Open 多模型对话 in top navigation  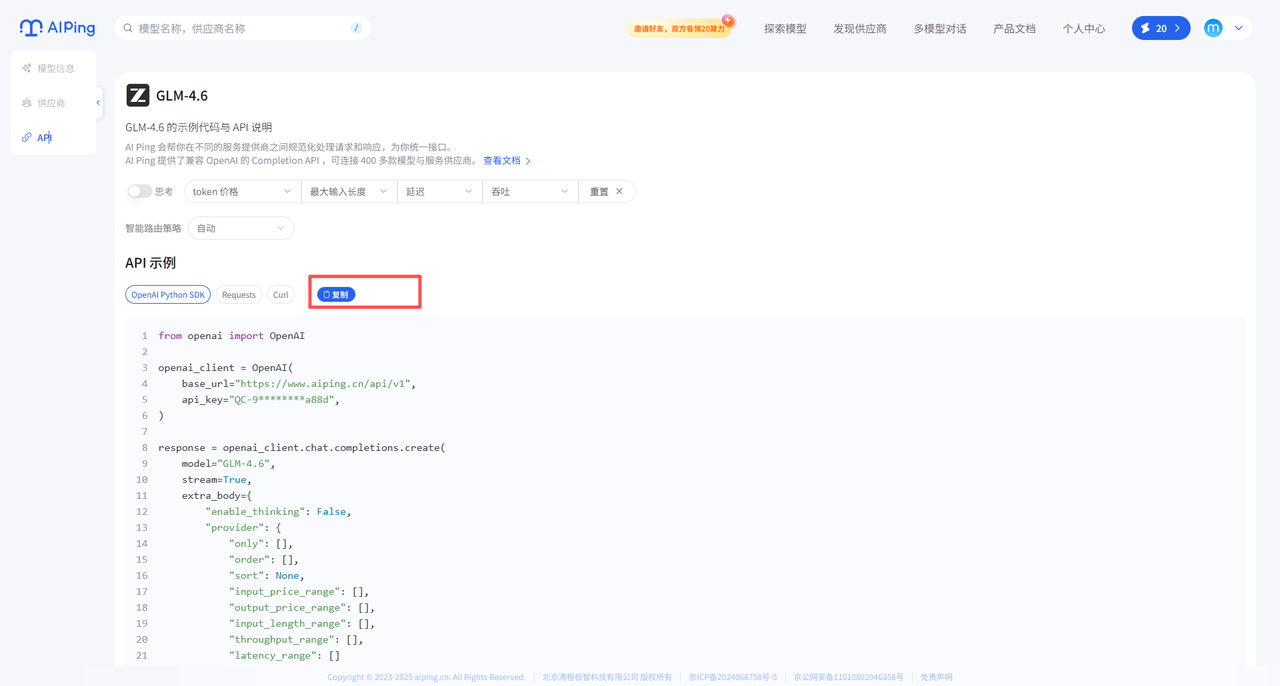[x=940, y=29]
